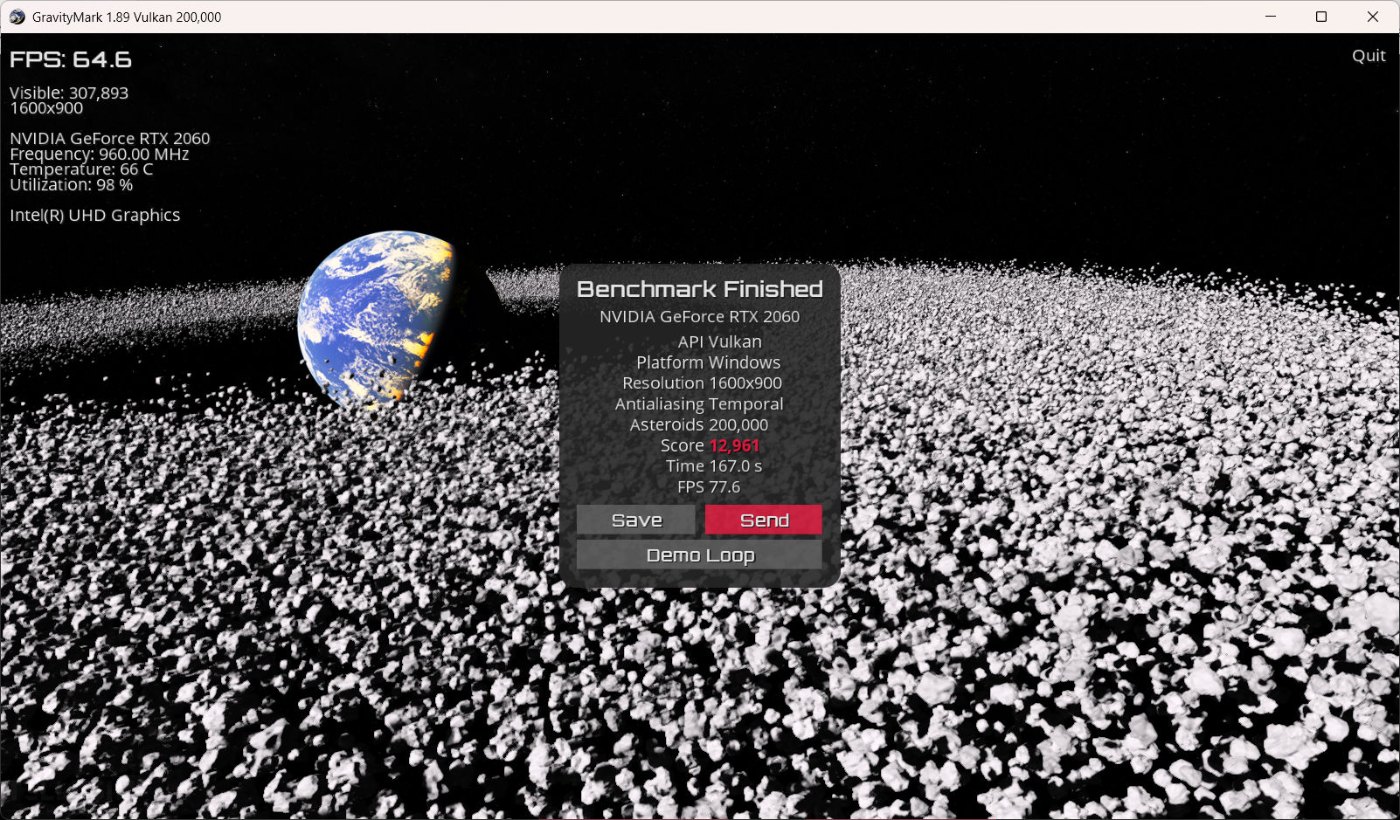Click the "FPS 77.6" result row
Screen dimensions: 1400x820
tap(709, 488)
